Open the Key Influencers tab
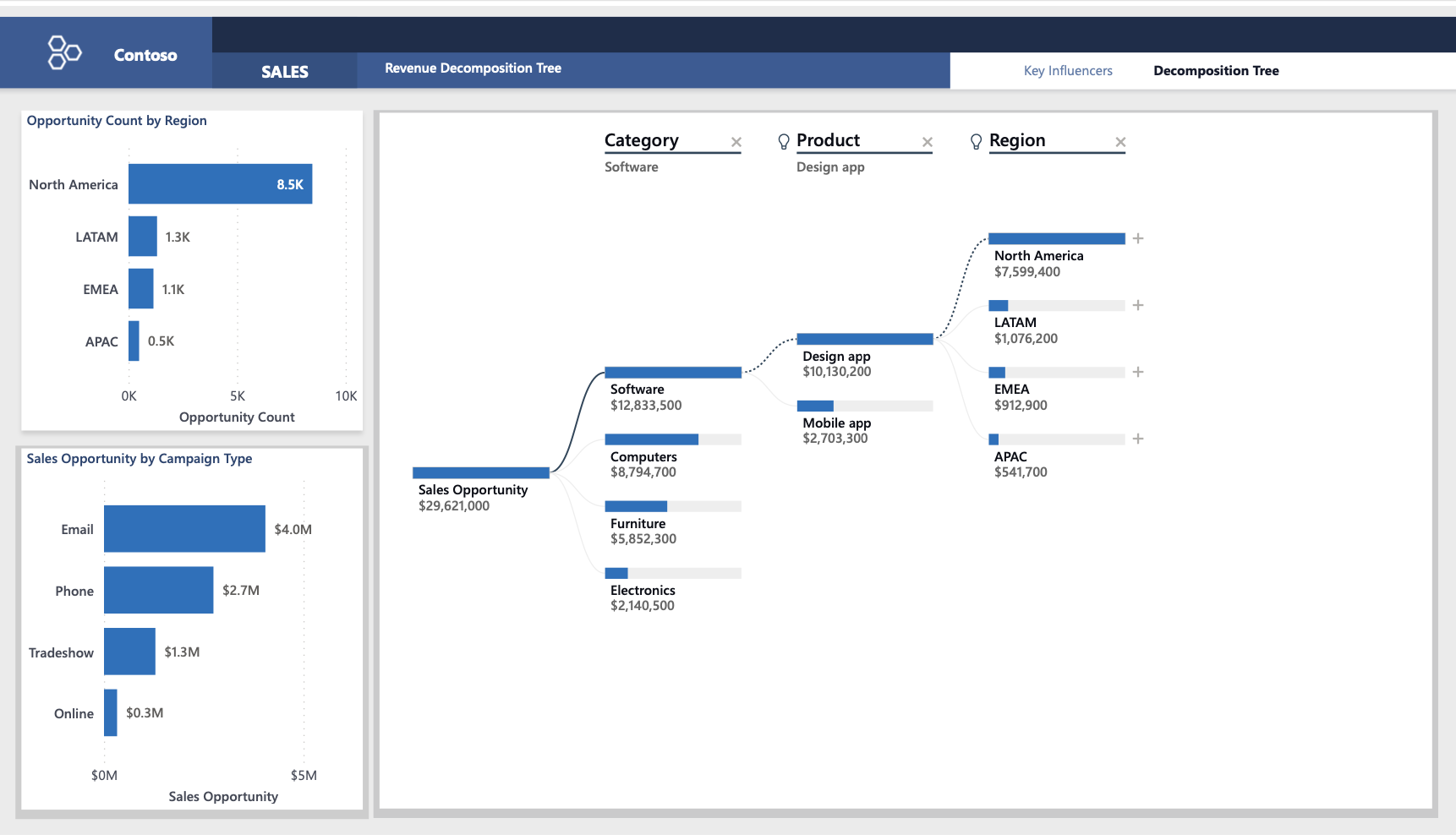The height and width of the screenshot is (840, 1456). 1068,71
